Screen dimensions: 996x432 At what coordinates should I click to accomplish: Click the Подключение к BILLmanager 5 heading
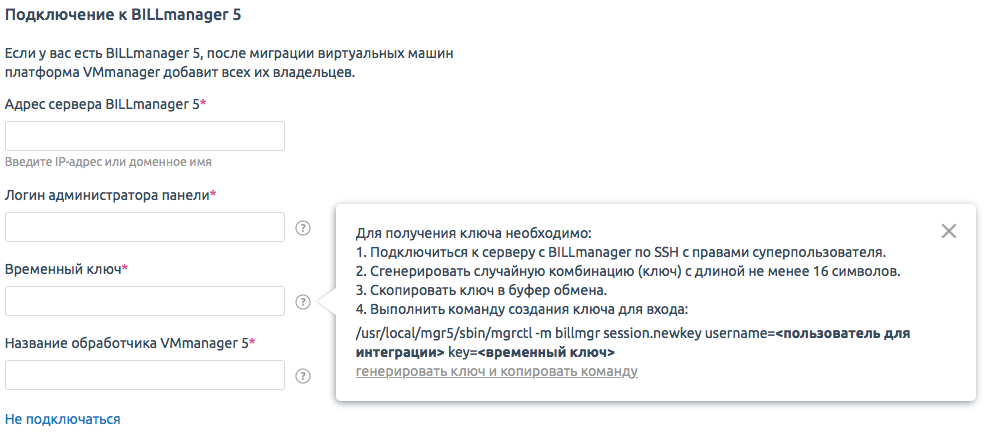coord(123,15)
